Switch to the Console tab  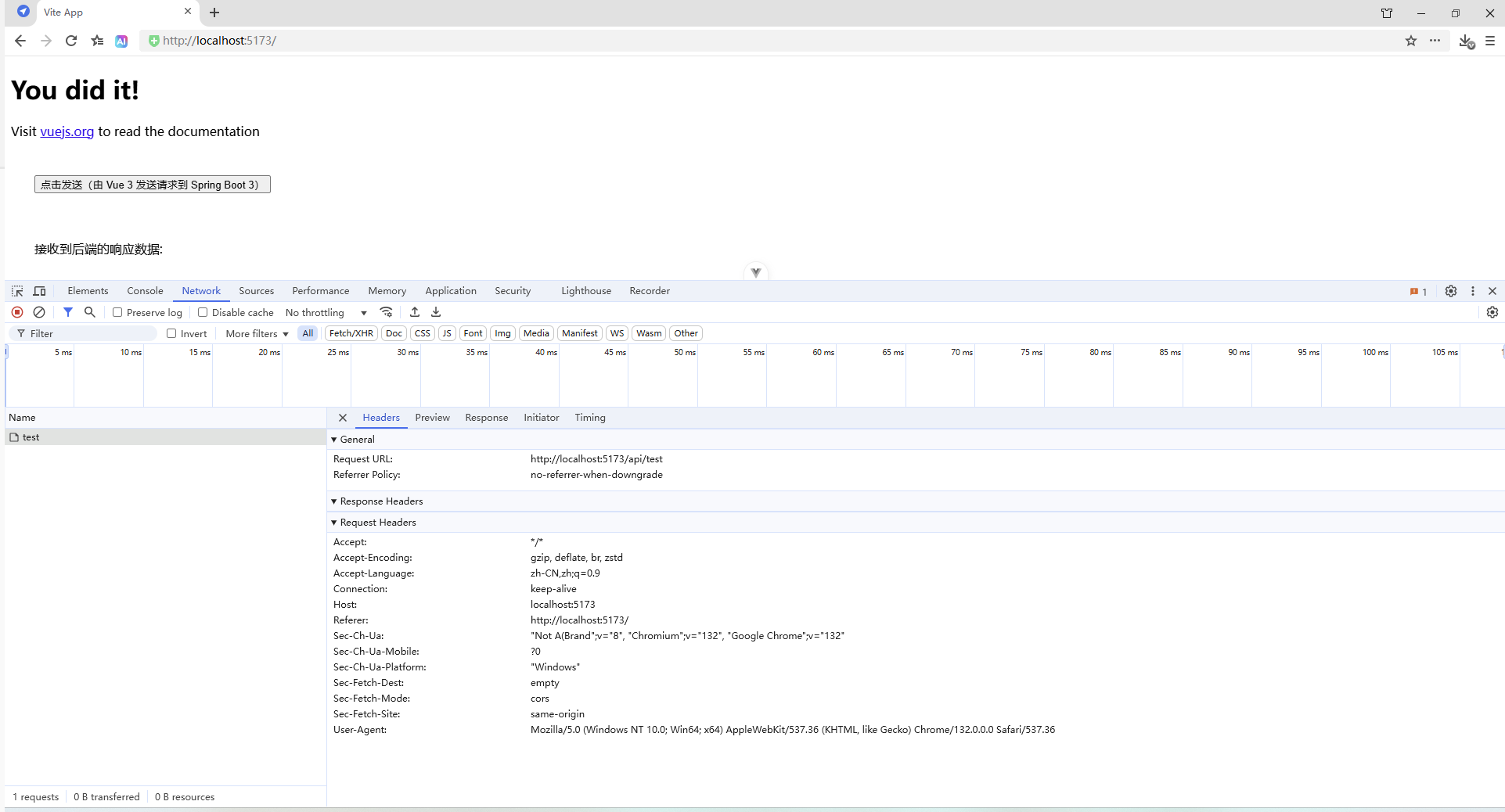(x=145, y=291)
